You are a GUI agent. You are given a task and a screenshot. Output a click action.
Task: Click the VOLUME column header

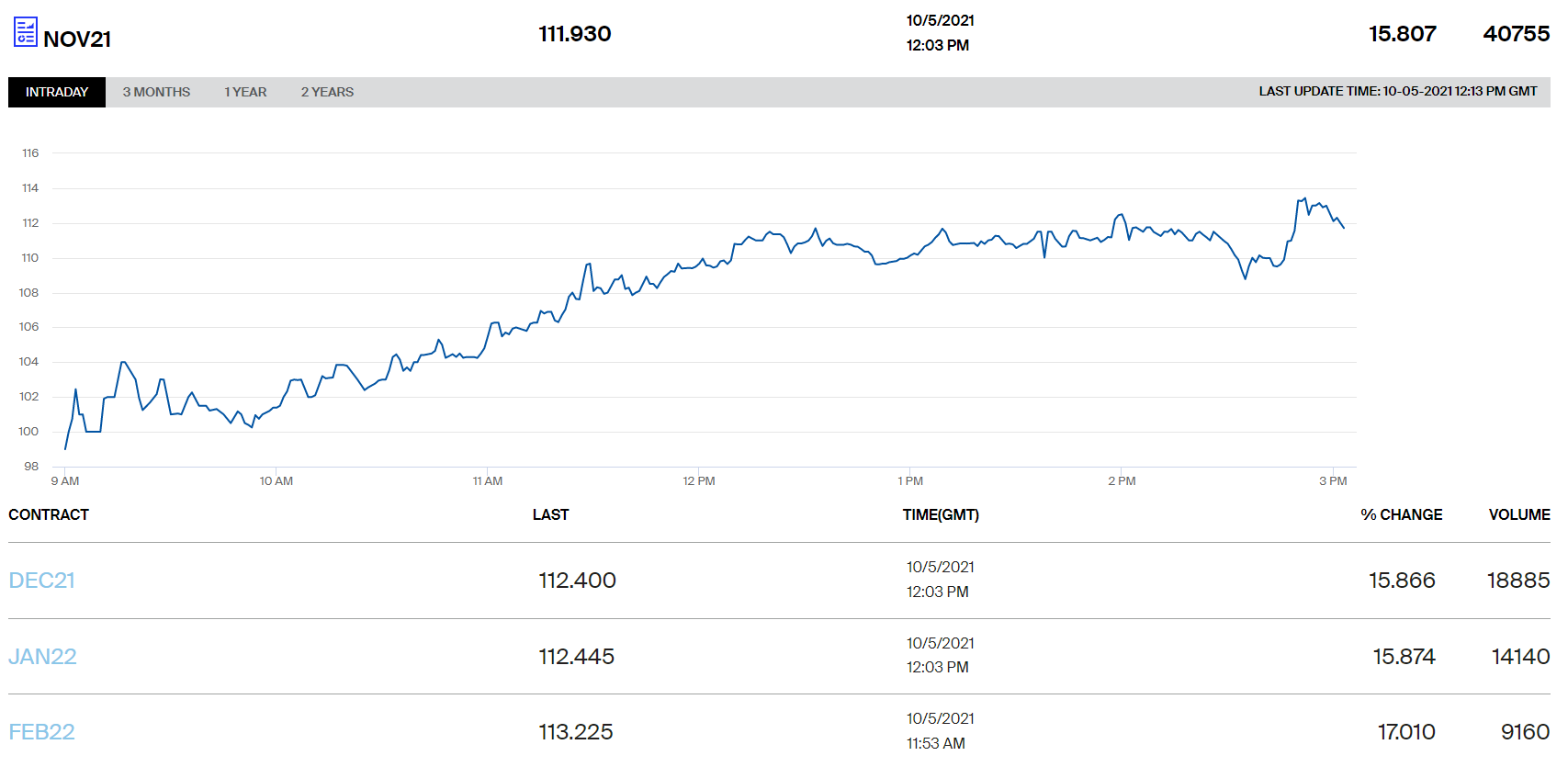pyautogui.click(x=1518, y=514)
